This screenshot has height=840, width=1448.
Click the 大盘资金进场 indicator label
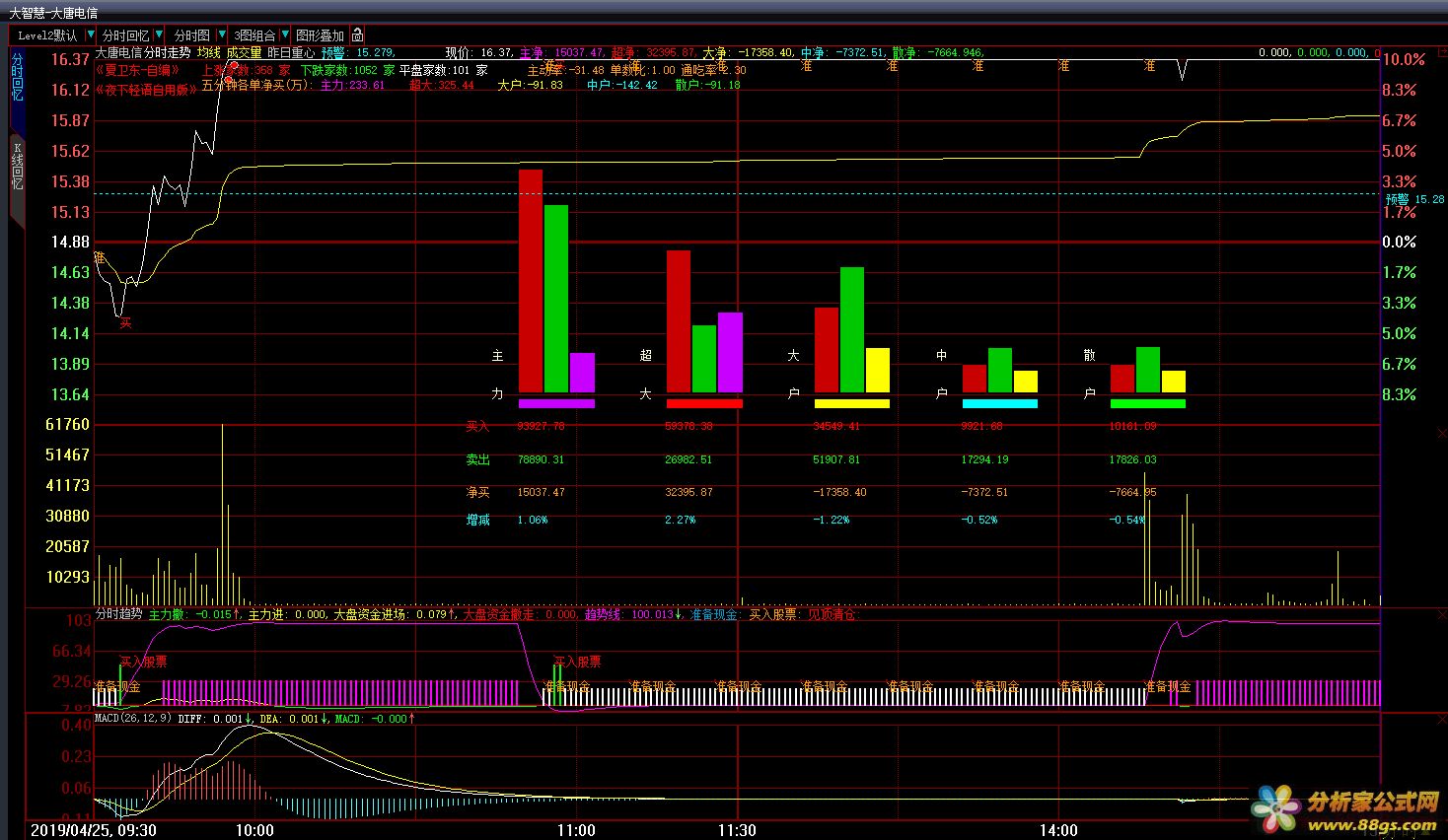click(x=369, y=614)
